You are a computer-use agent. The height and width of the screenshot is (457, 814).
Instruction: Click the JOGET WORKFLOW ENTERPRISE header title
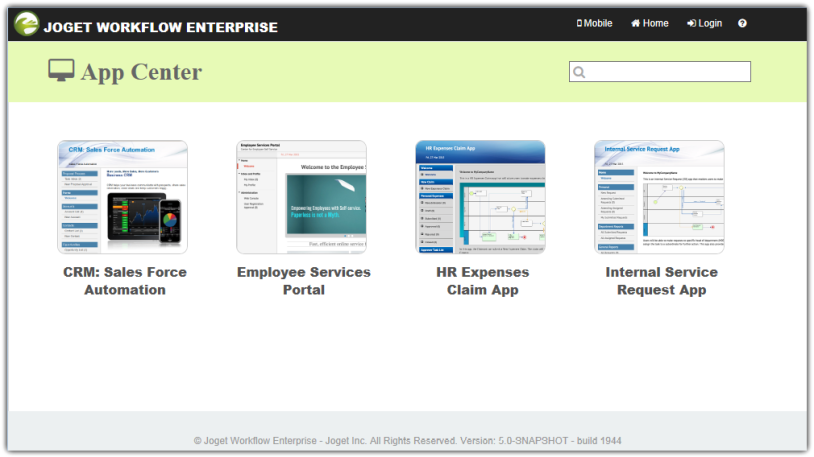(160, 27)
